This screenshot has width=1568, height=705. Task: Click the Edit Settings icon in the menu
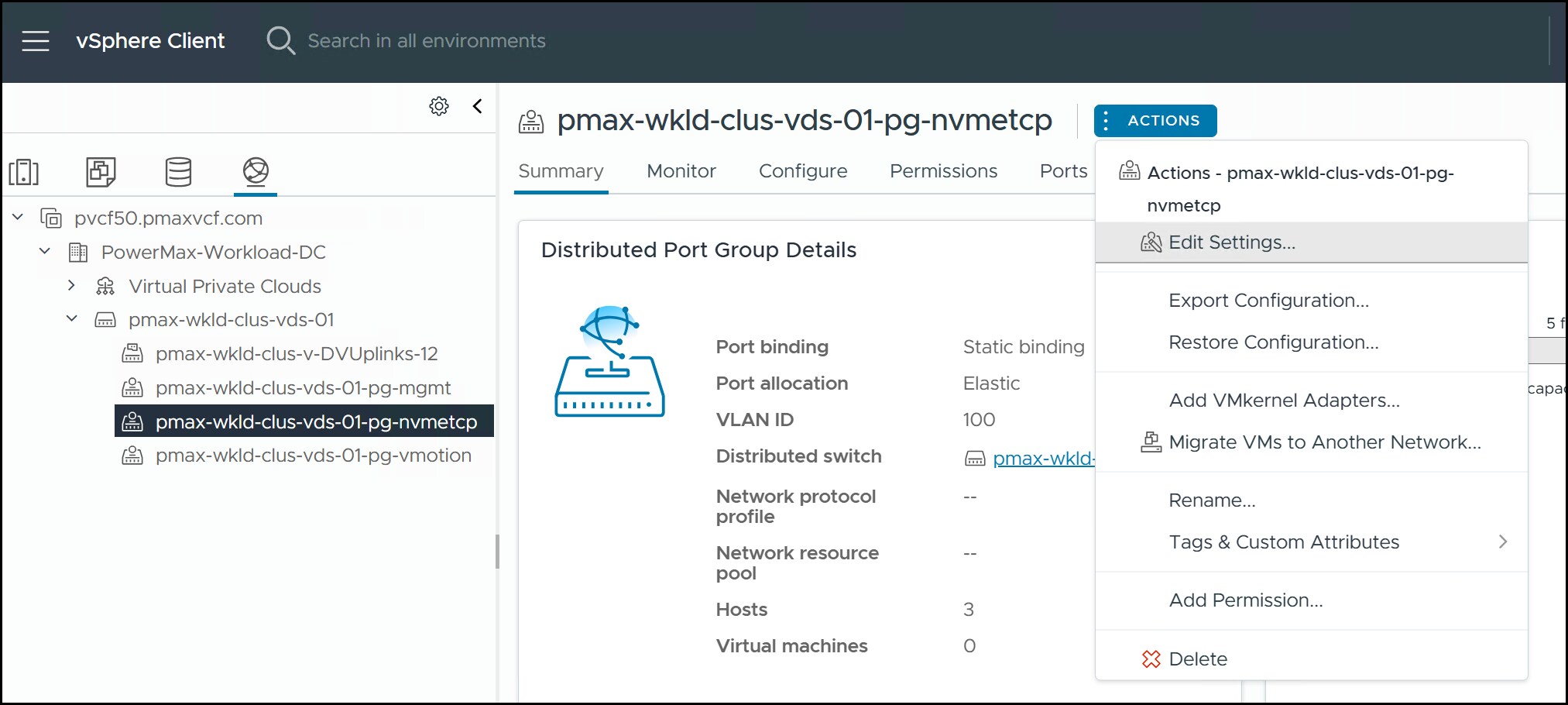click(x=1151, y=242)
